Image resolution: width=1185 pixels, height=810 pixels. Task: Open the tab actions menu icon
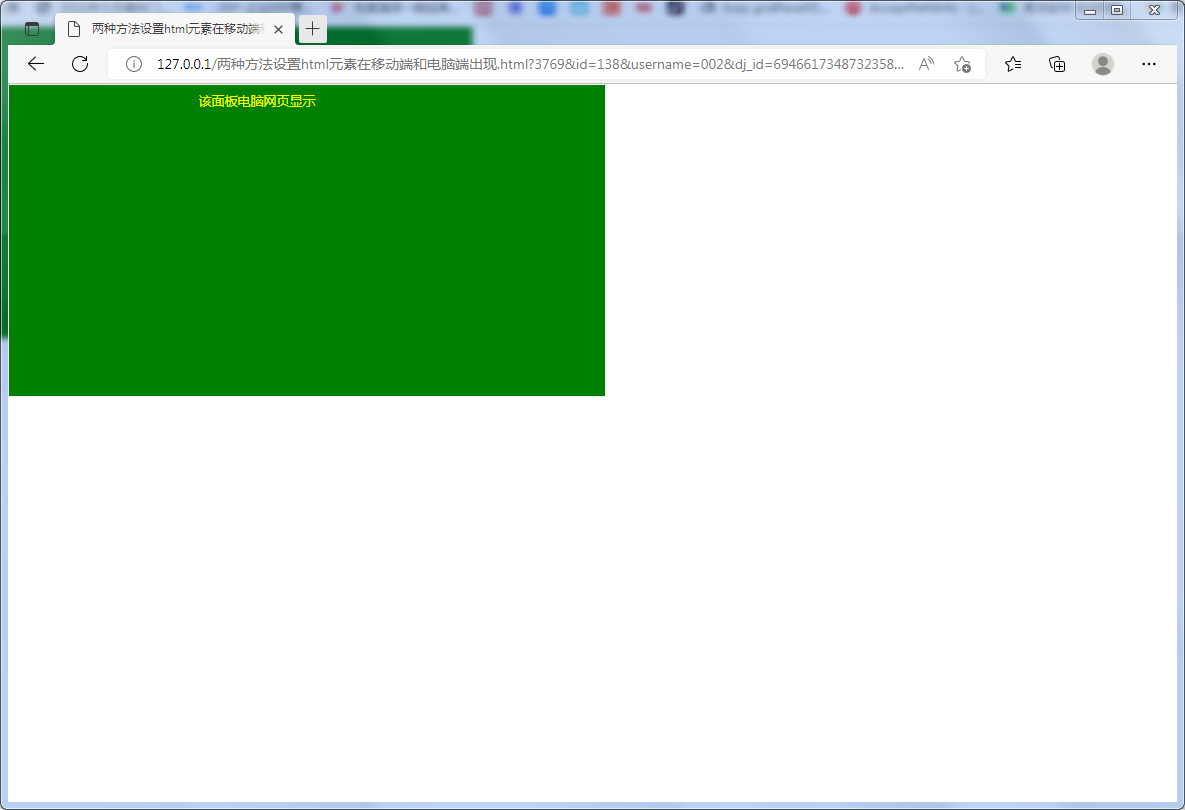pos(32,29)
